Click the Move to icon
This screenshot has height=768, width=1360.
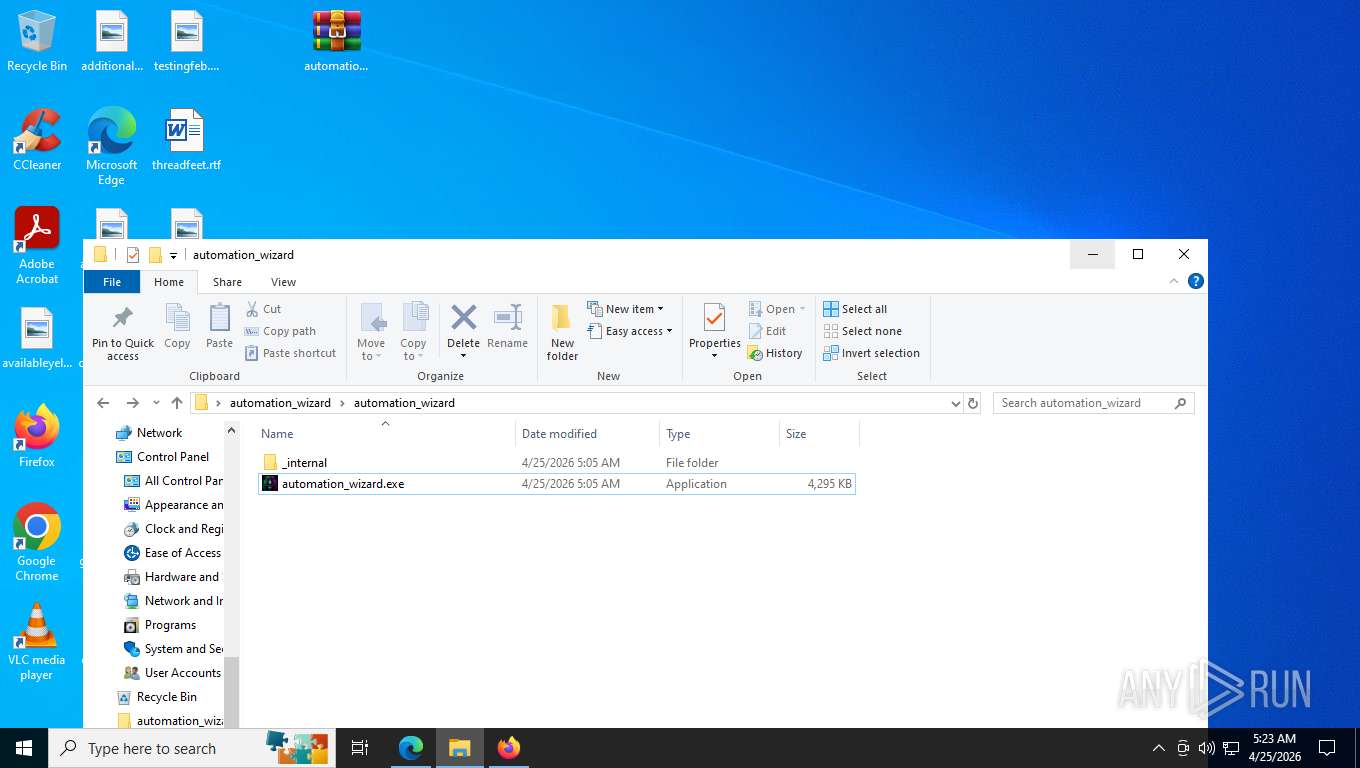point(372,318)
